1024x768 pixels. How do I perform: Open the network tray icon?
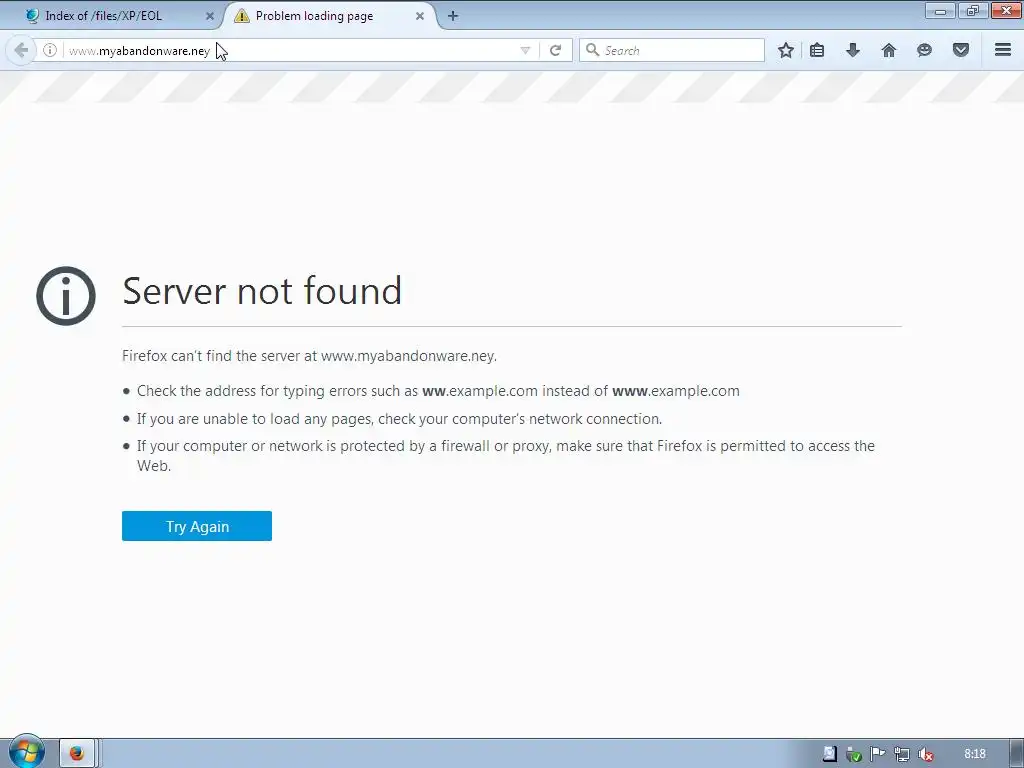coord(902,754)
